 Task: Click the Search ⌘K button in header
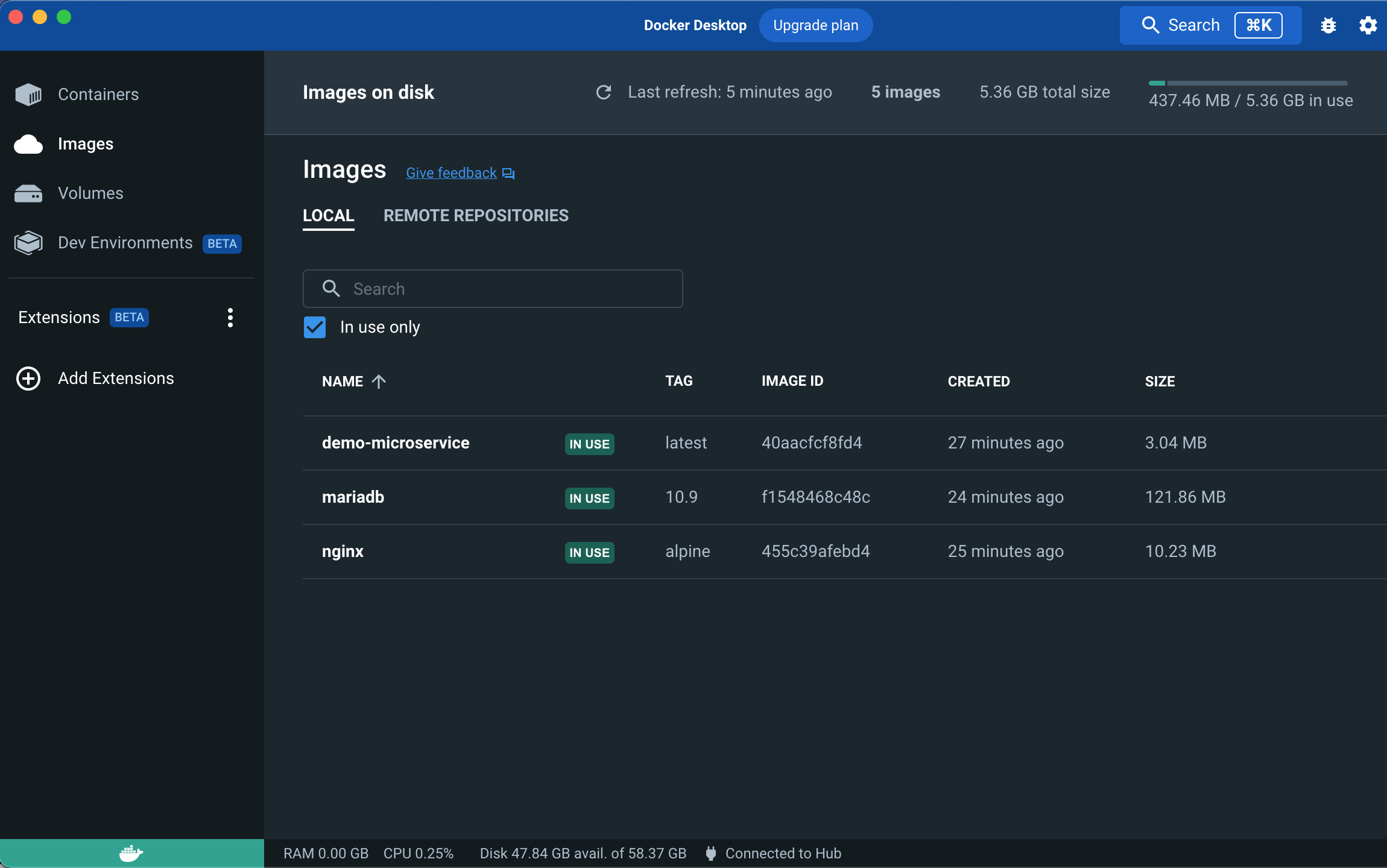pos(1211,25)
